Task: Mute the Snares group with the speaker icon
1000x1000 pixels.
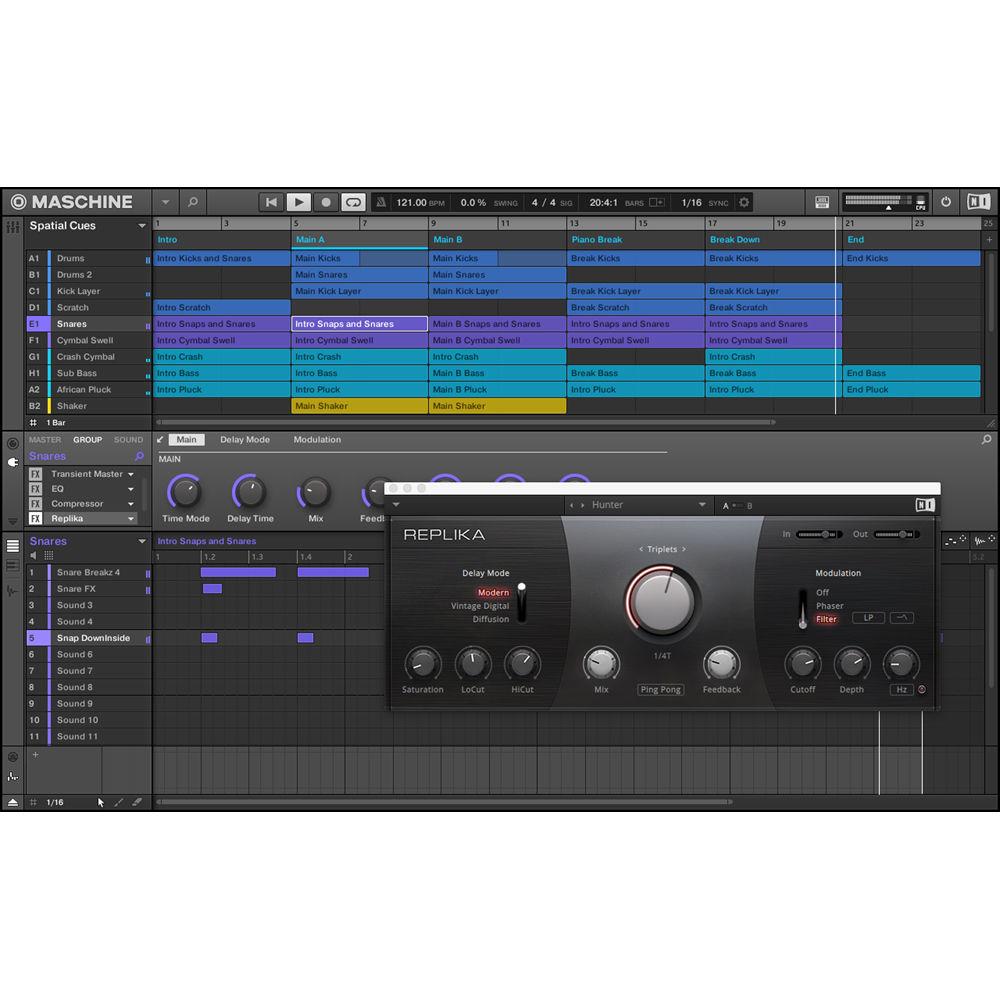Action: pyautogui.click(x=33, y=554)
